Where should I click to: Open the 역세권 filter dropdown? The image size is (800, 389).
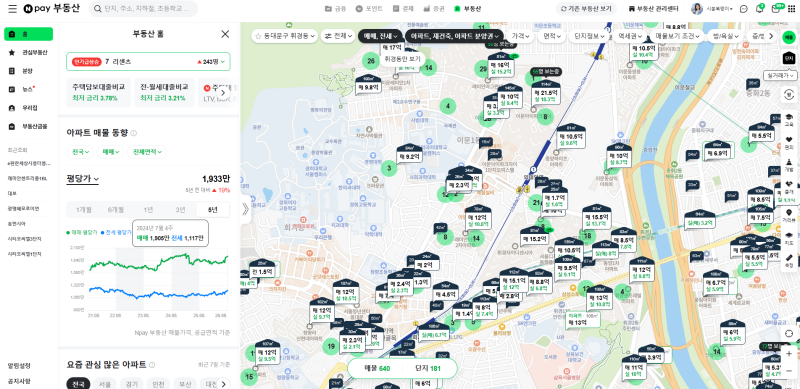pos(630,36)
